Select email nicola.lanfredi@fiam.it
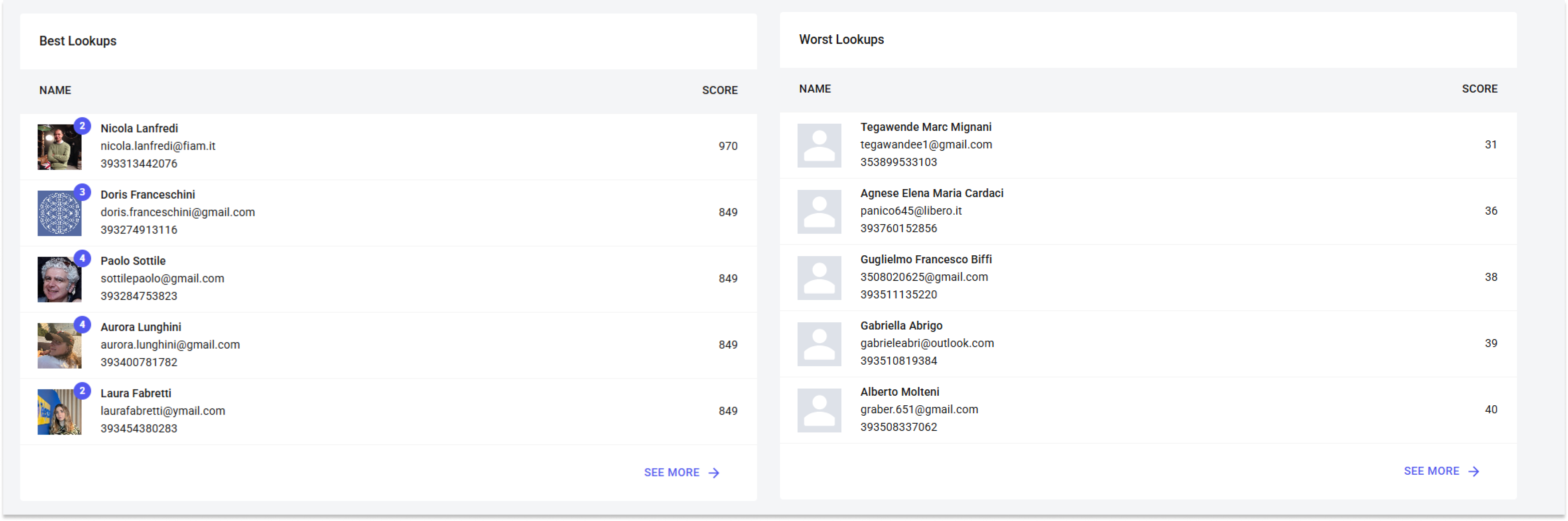Image resolution: width=1568 pixels, height=521 pixels. 158,146
